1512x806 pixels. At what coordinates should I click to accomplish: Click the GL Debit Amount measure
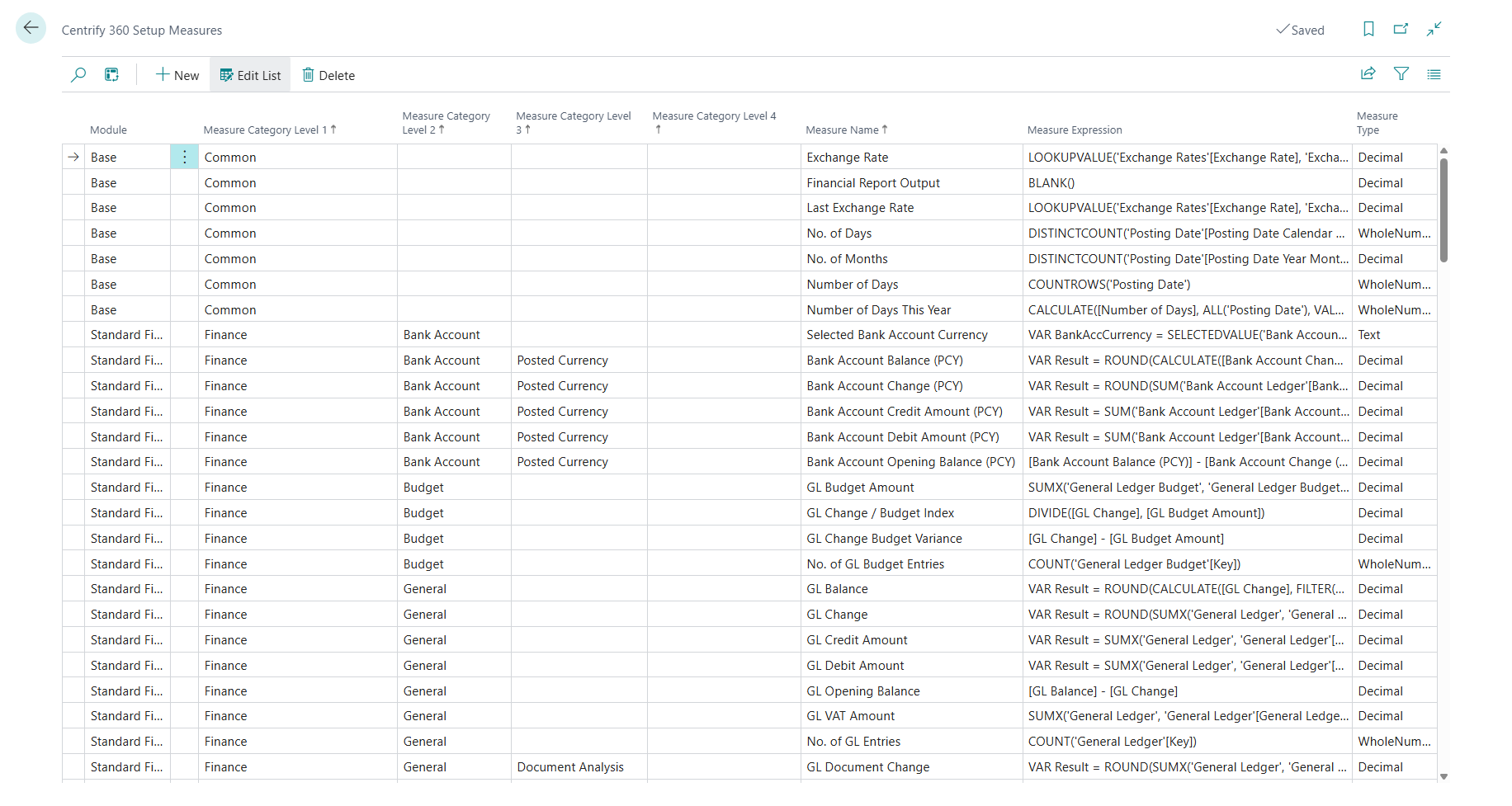pyautogui.click(x=912, y=665)
